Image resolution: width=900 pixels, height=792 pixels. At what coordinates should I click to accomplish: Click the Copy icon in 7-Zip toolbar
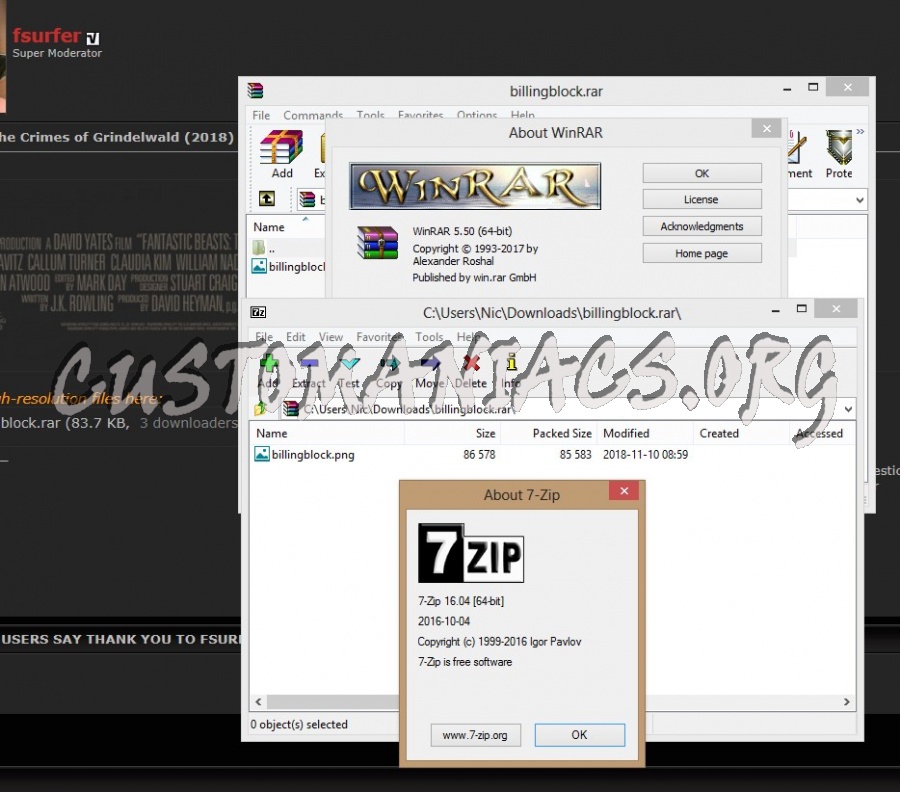pyautogui.click(x=390, y=364)
